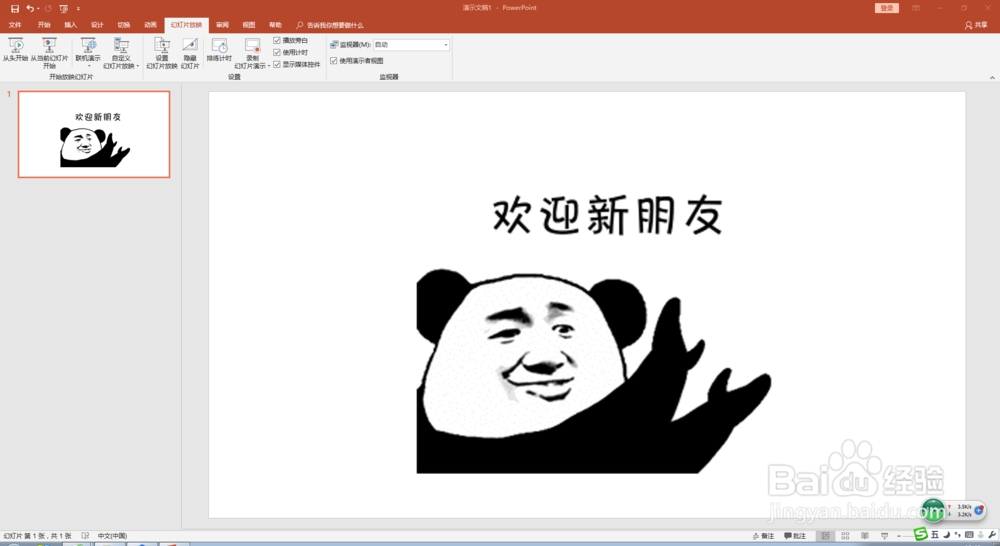
Task: Expand the 录制幻灯片演示 dropdown arrow
Action: 268,66
